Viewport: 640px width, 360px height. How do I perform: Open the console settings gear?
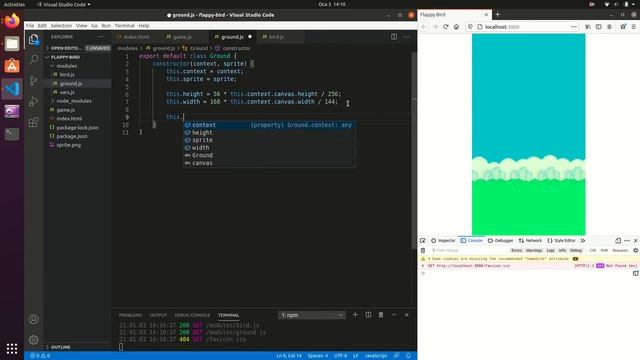tap(636, 250)
